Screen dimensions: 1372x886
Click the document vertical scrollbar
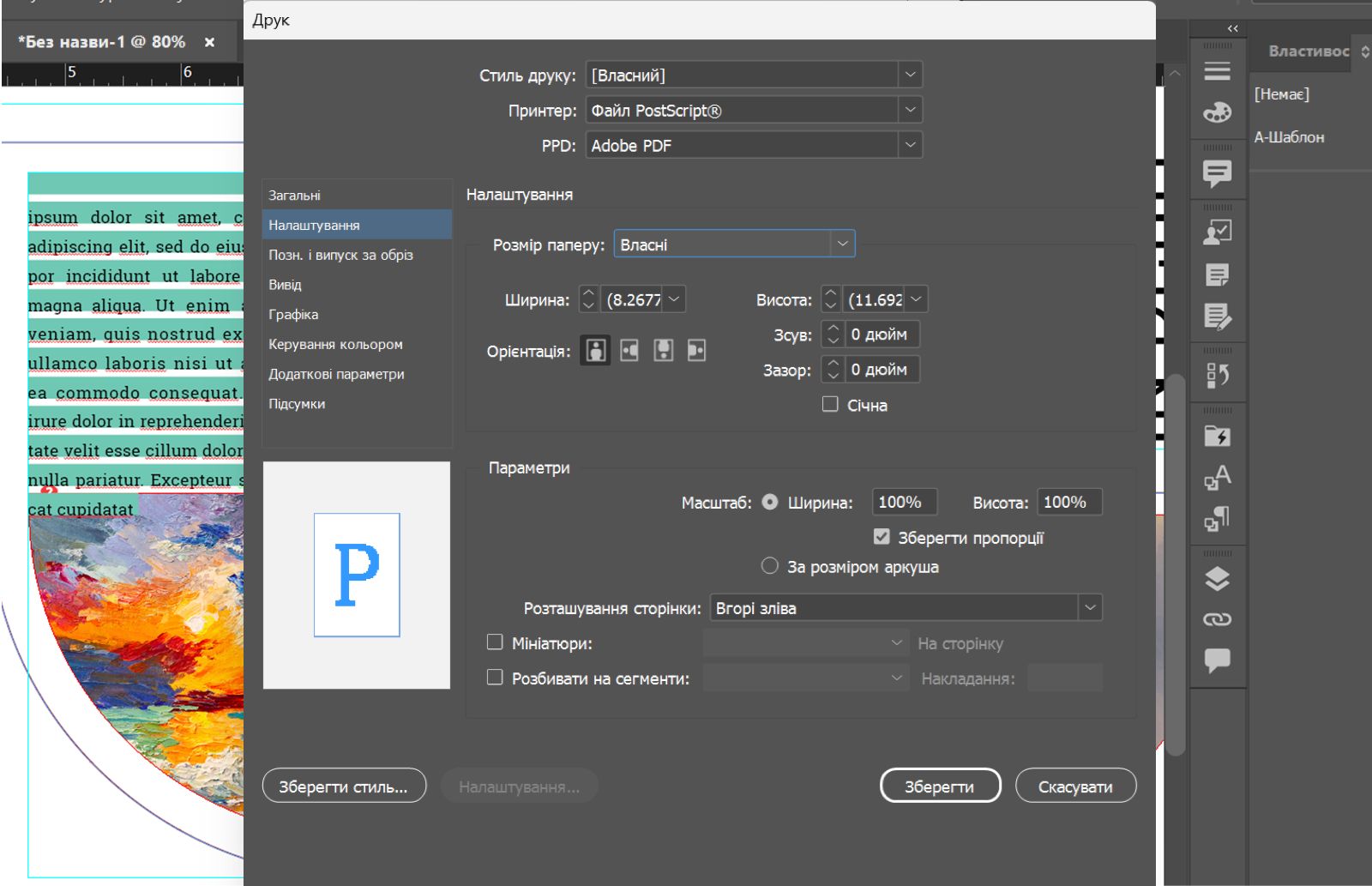point(1176,564)
